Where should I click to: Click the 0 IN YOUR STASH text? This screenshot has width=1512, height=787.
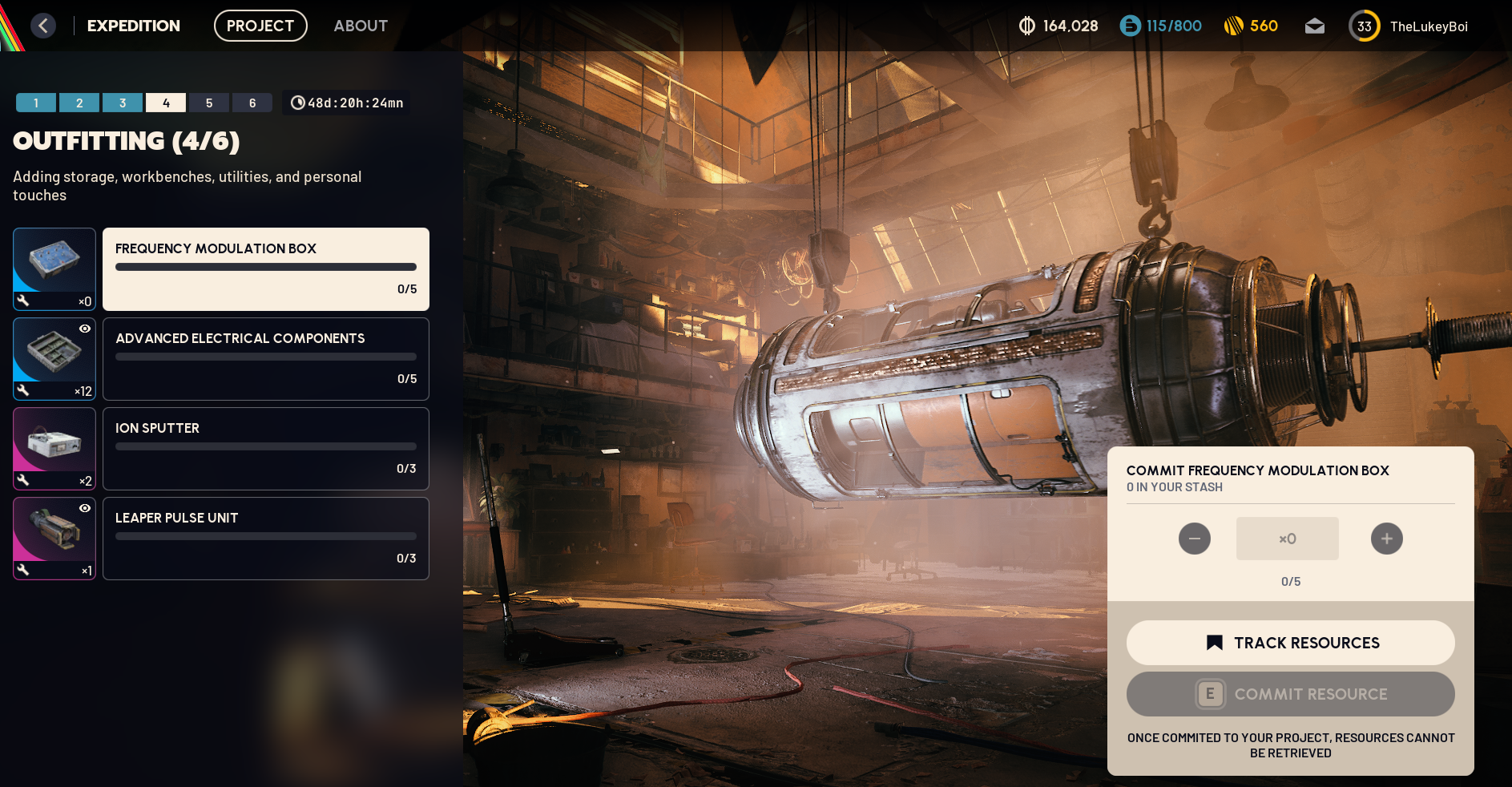[x=1175, y=487]
